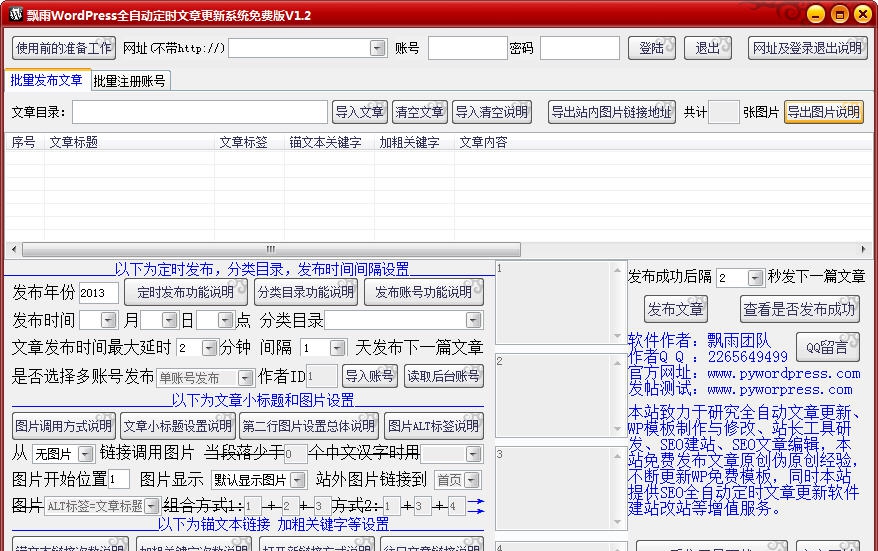Click the 发布文章 publish button
The image size is (878, 551).
click(x=676, y=309)
